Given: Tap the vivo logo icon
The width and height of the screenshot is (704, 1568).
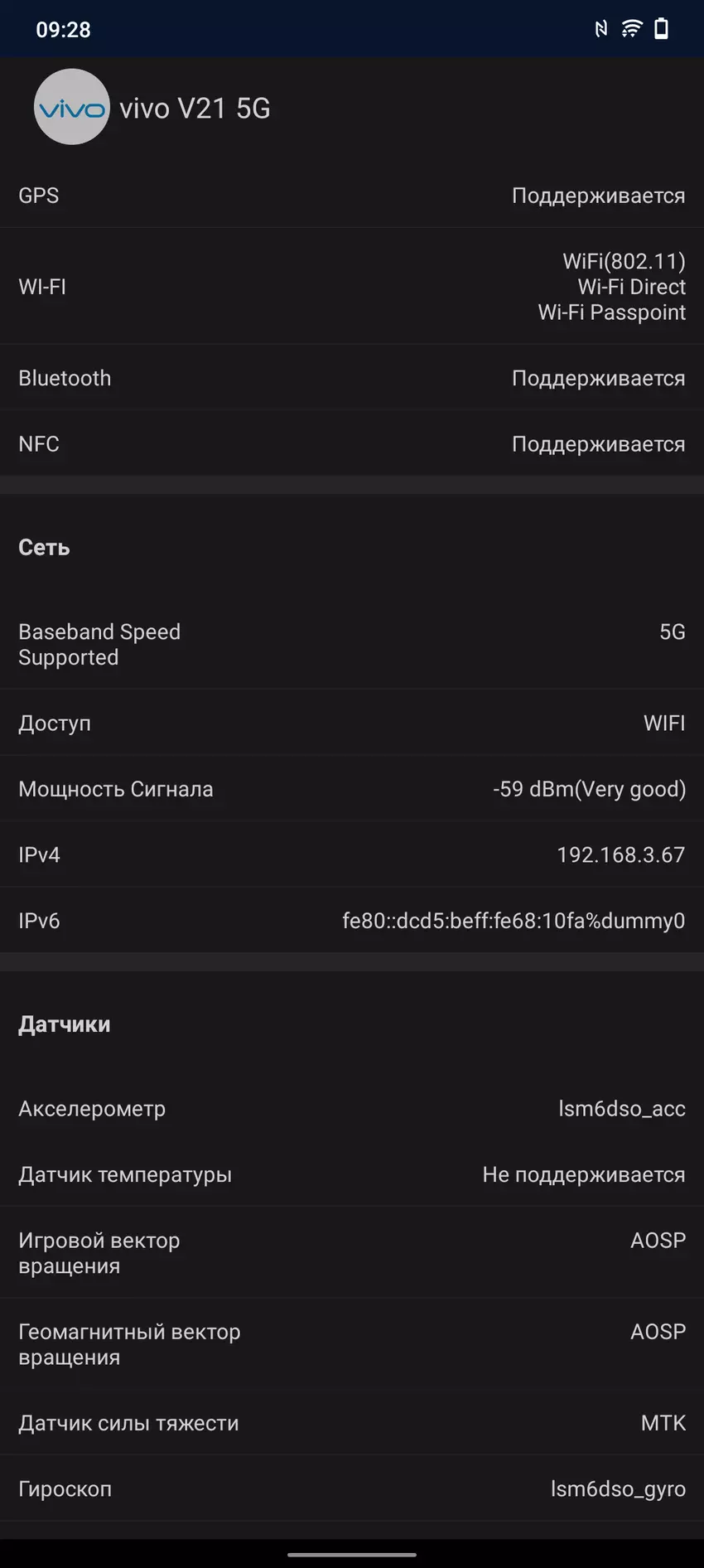Looking at the screenshot, I should (x=72, y=108).
